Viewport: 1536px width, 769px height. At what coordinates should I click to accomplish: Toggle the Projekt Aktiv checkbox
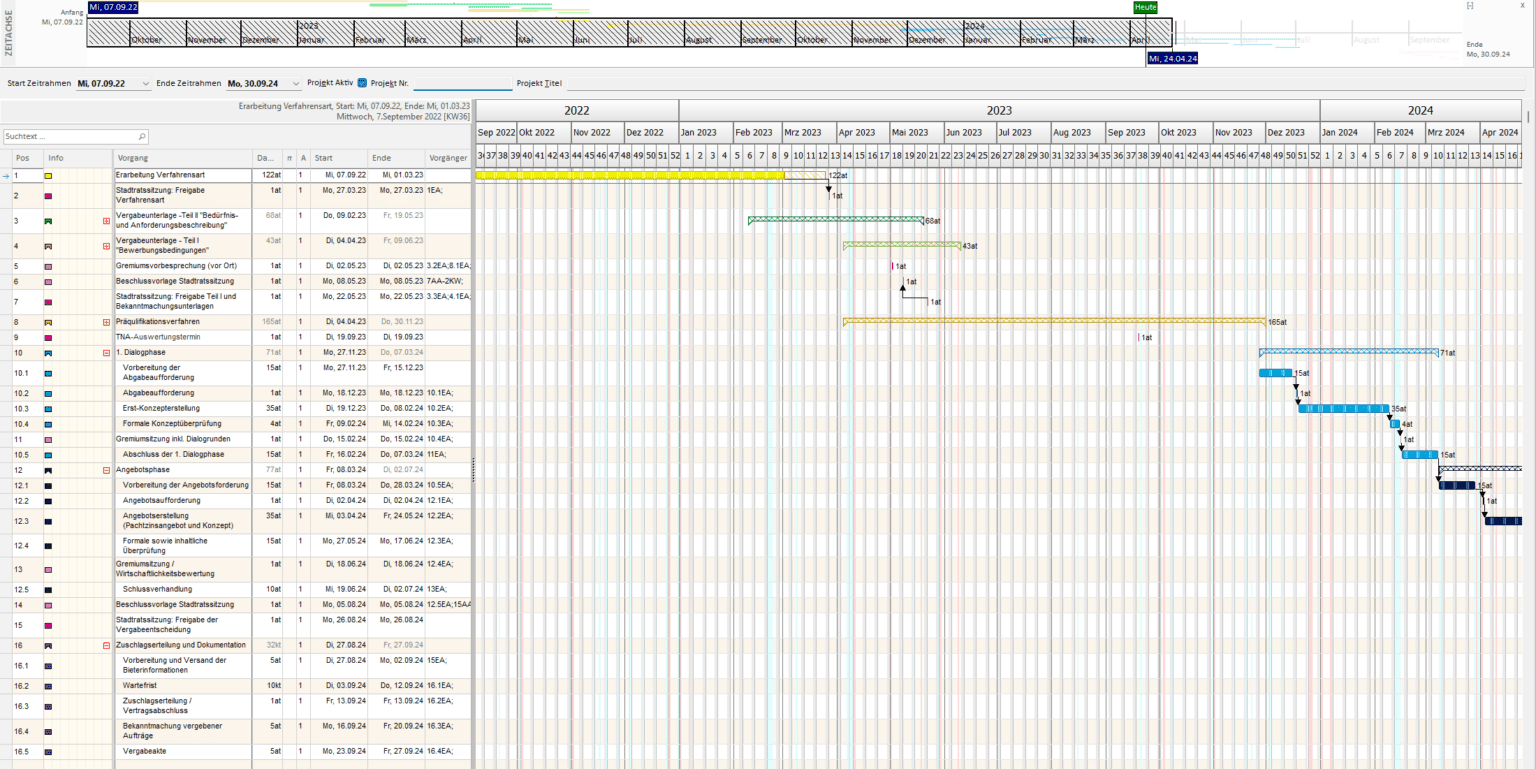tap(362, 83)
